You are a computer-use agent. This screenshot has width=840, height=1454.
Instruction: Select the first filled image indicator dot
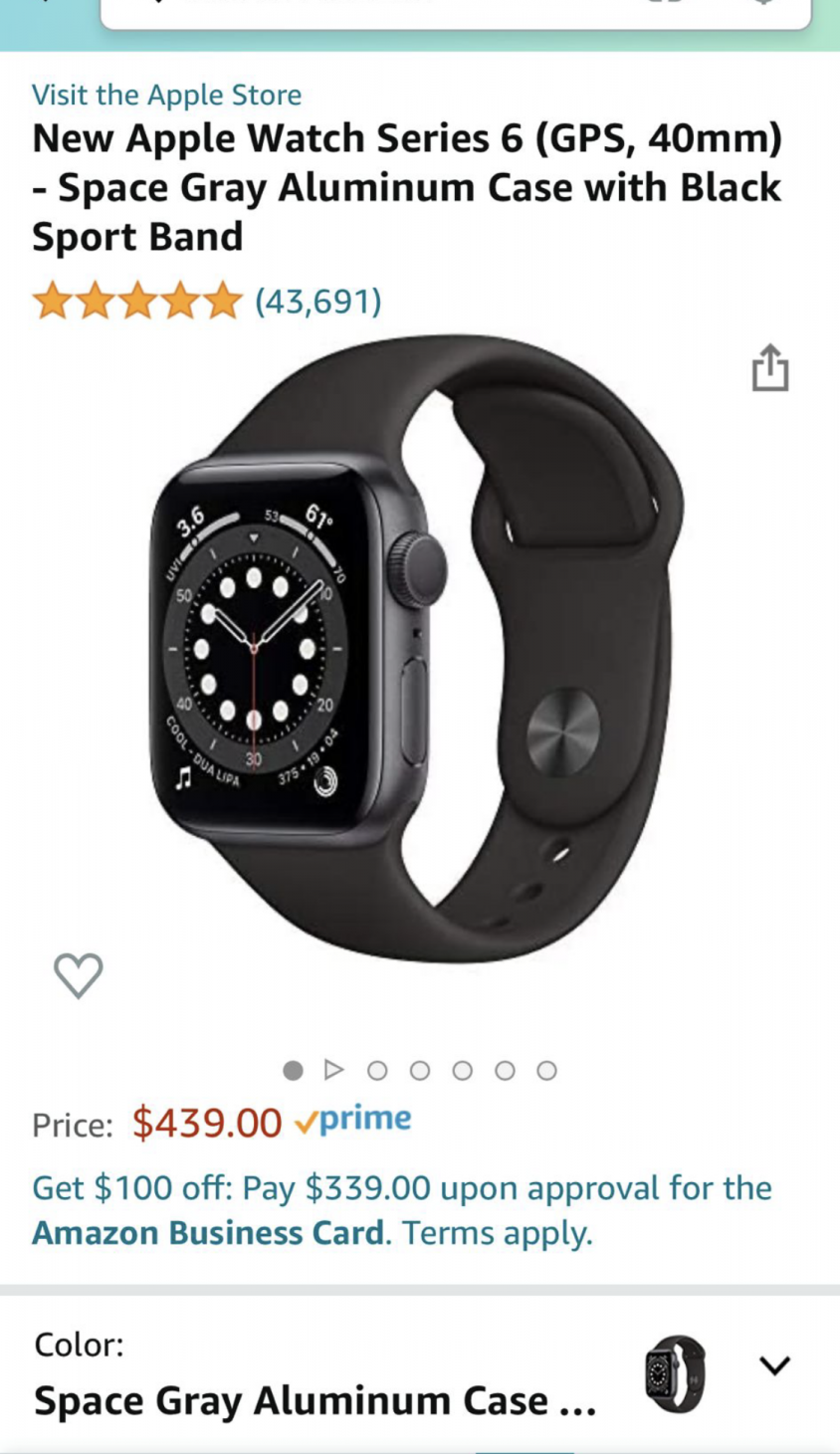click(293, 1070)
